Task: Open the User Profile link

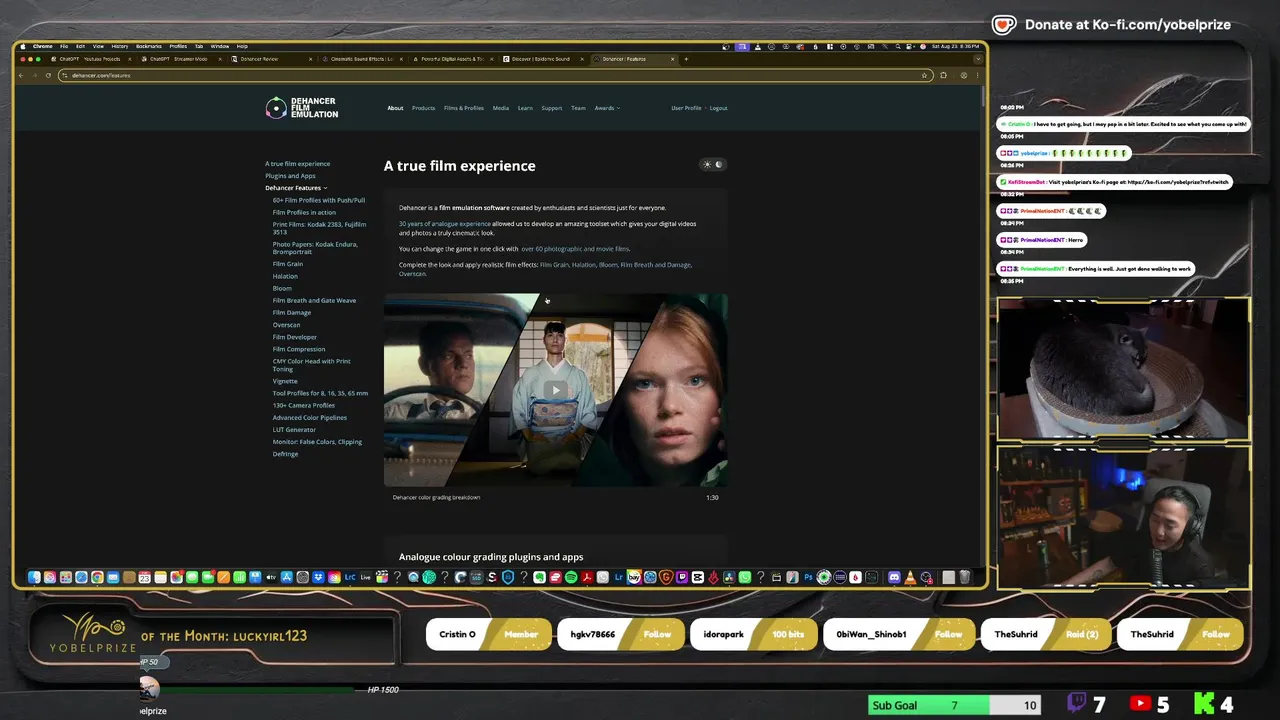Action: click(686, 108)
